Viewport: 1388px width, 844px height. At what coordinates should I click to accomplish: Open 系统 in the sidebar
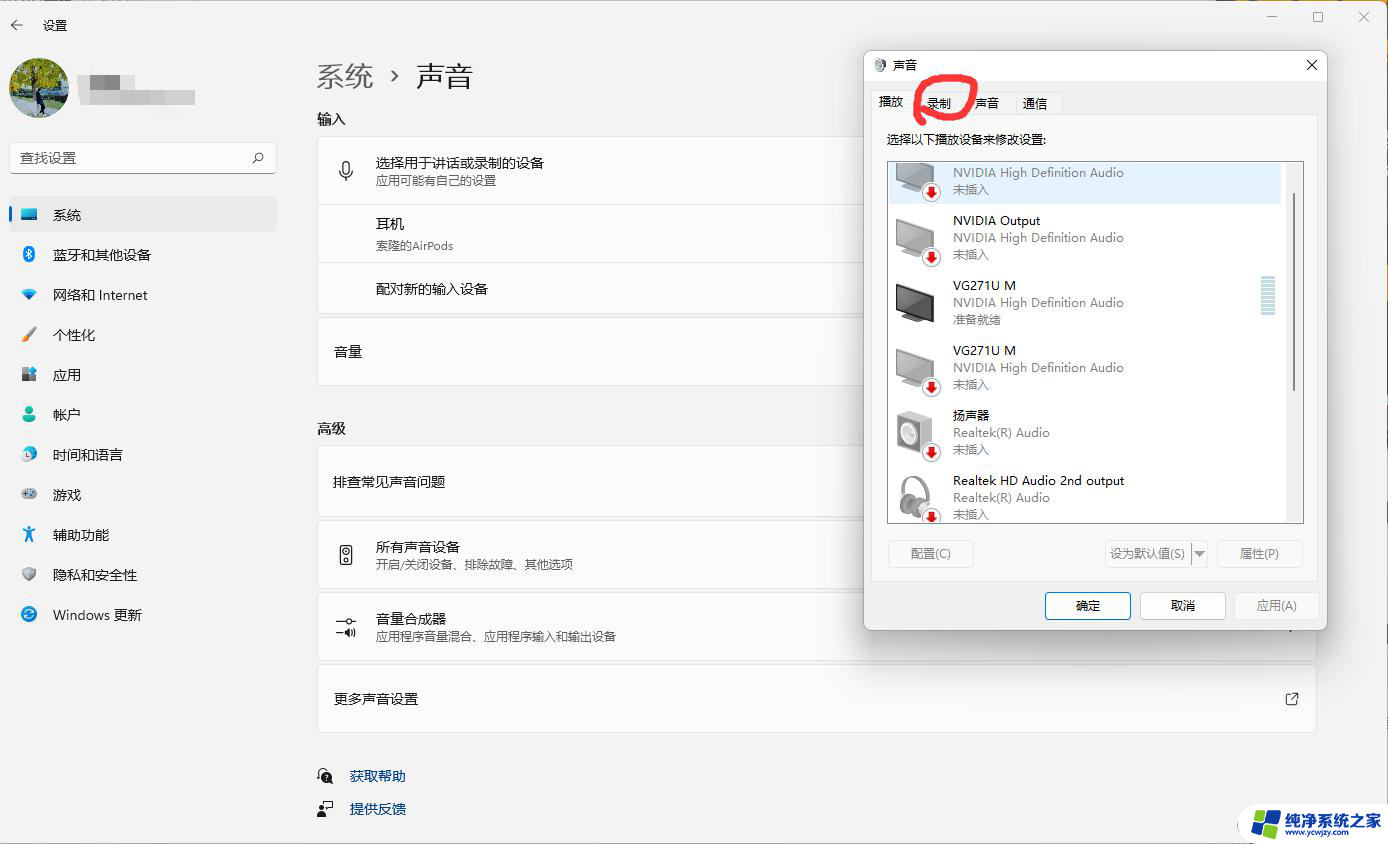(143, 215)
